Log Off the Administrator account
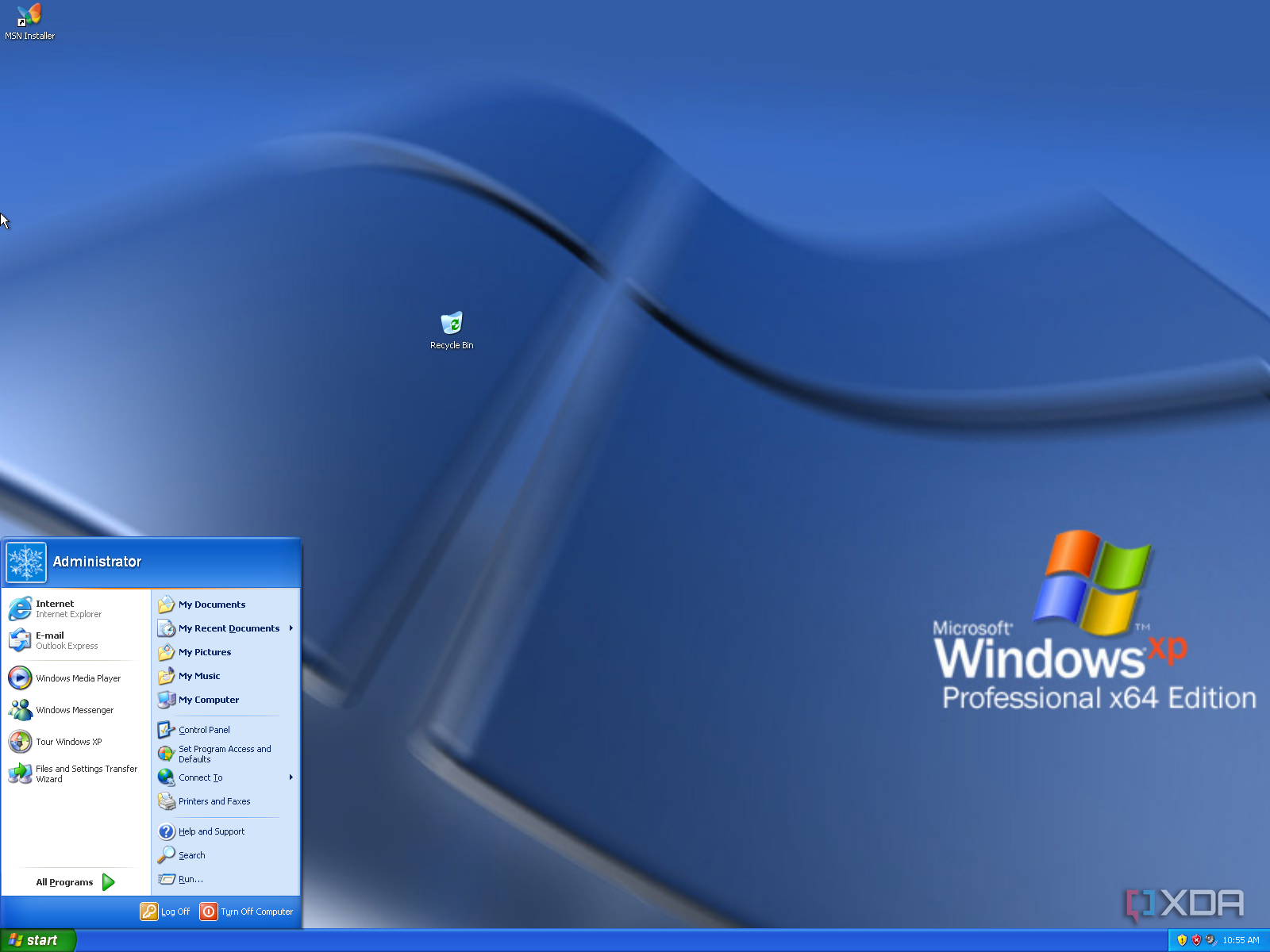 point(175,912)
